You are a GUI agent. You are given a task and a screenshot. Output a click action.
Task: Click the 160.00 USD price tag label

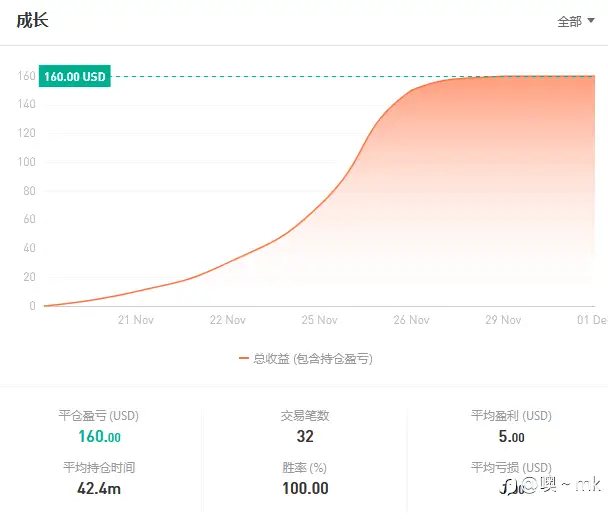(75, 76)
